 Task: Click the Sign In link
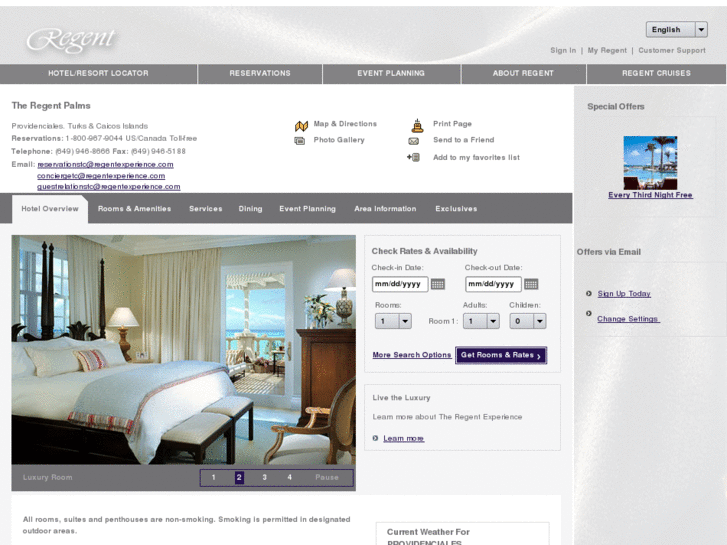(x=563, y=50)
